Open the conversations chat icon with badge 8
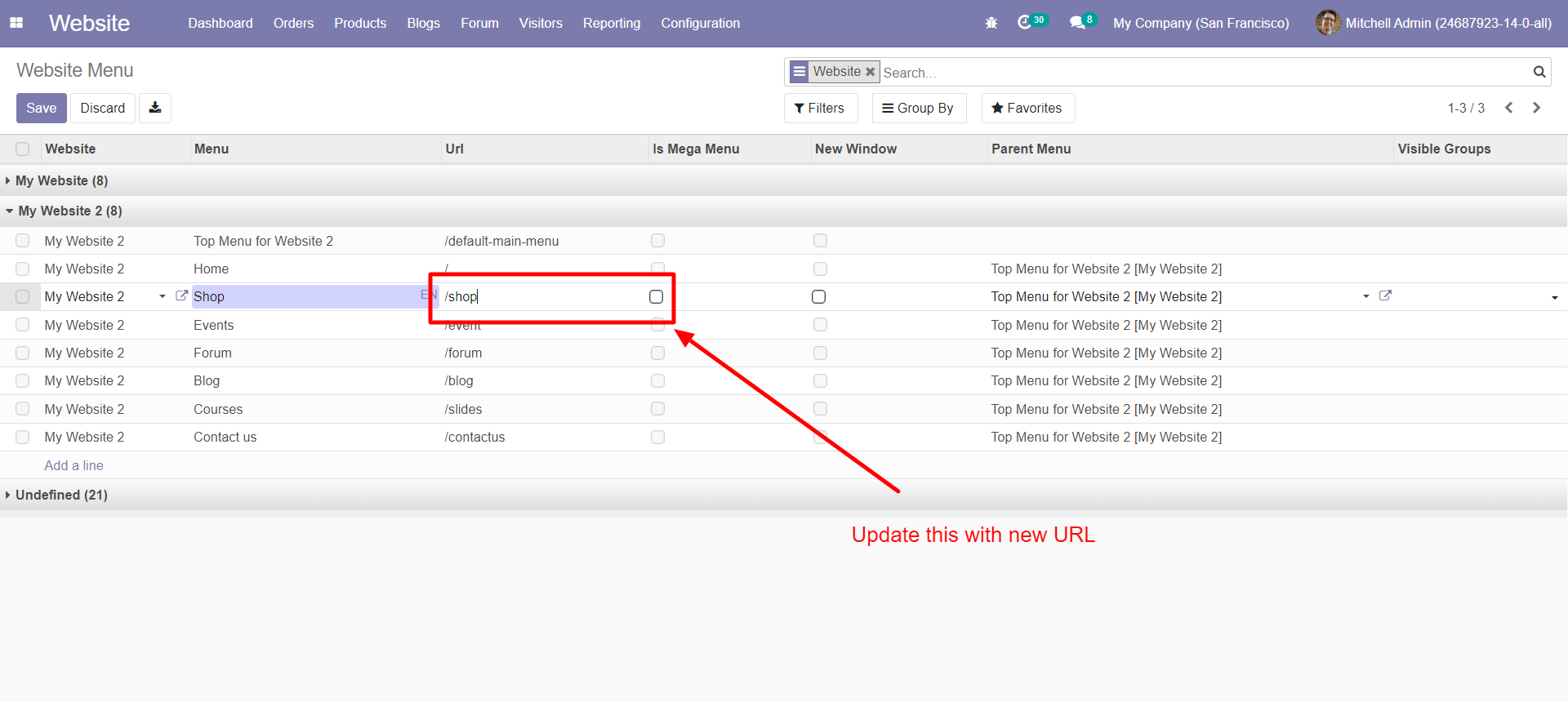This screenshot has height=702, width=1568. click(1077, 23)
